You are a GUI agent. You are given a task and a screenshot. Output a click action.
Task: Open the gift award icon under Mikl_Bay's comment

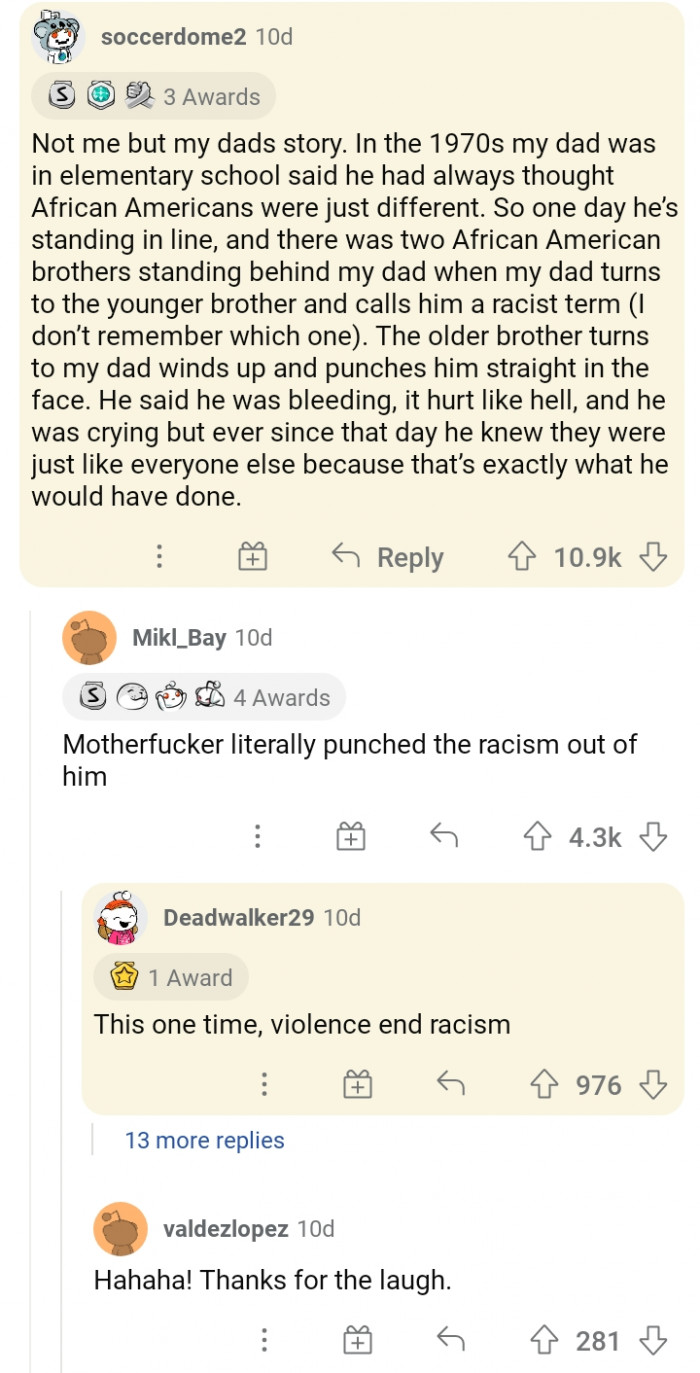point(350,838)
